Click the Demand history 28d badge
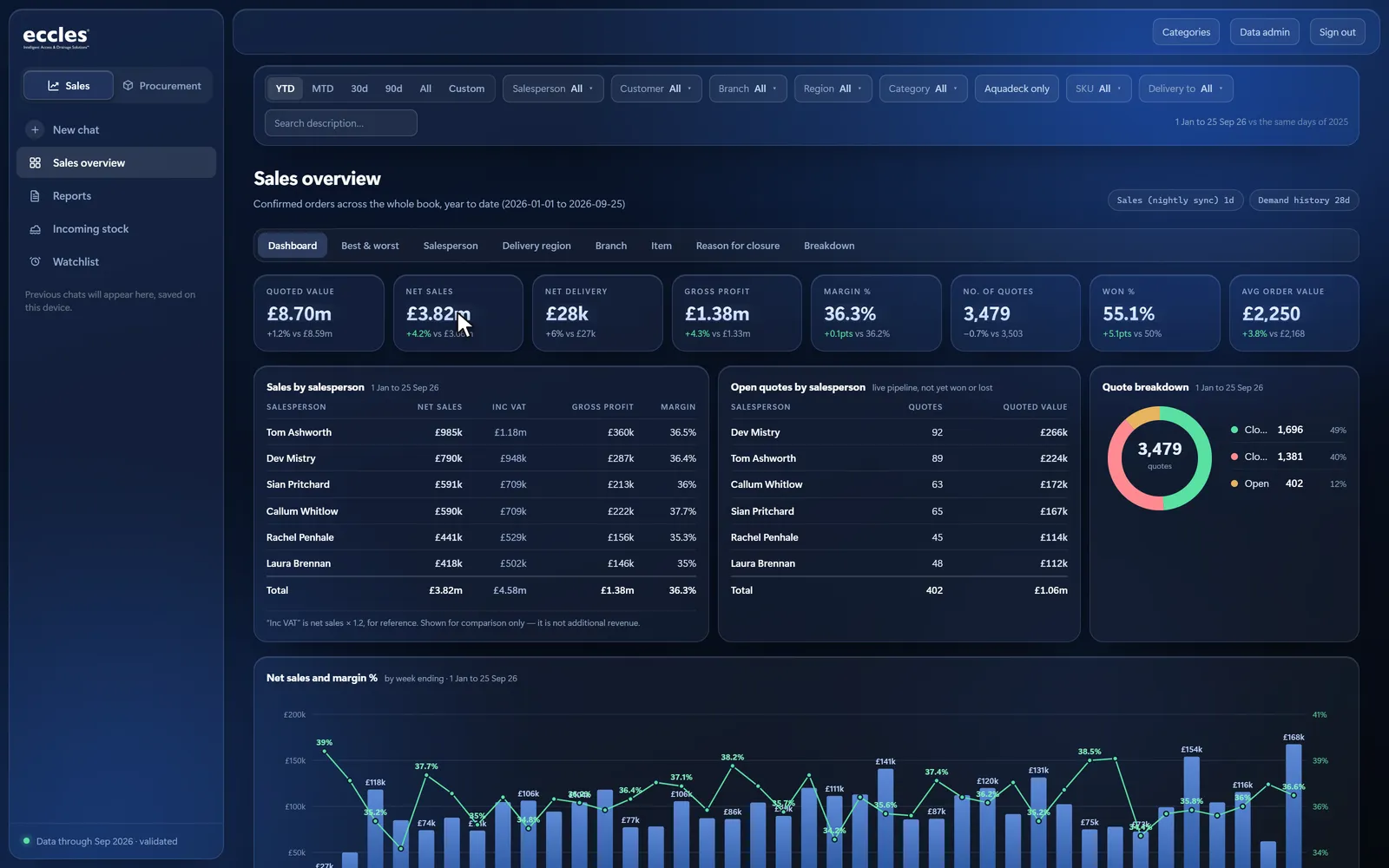This screenshot has height=868, width=1389. (1304, 201)
